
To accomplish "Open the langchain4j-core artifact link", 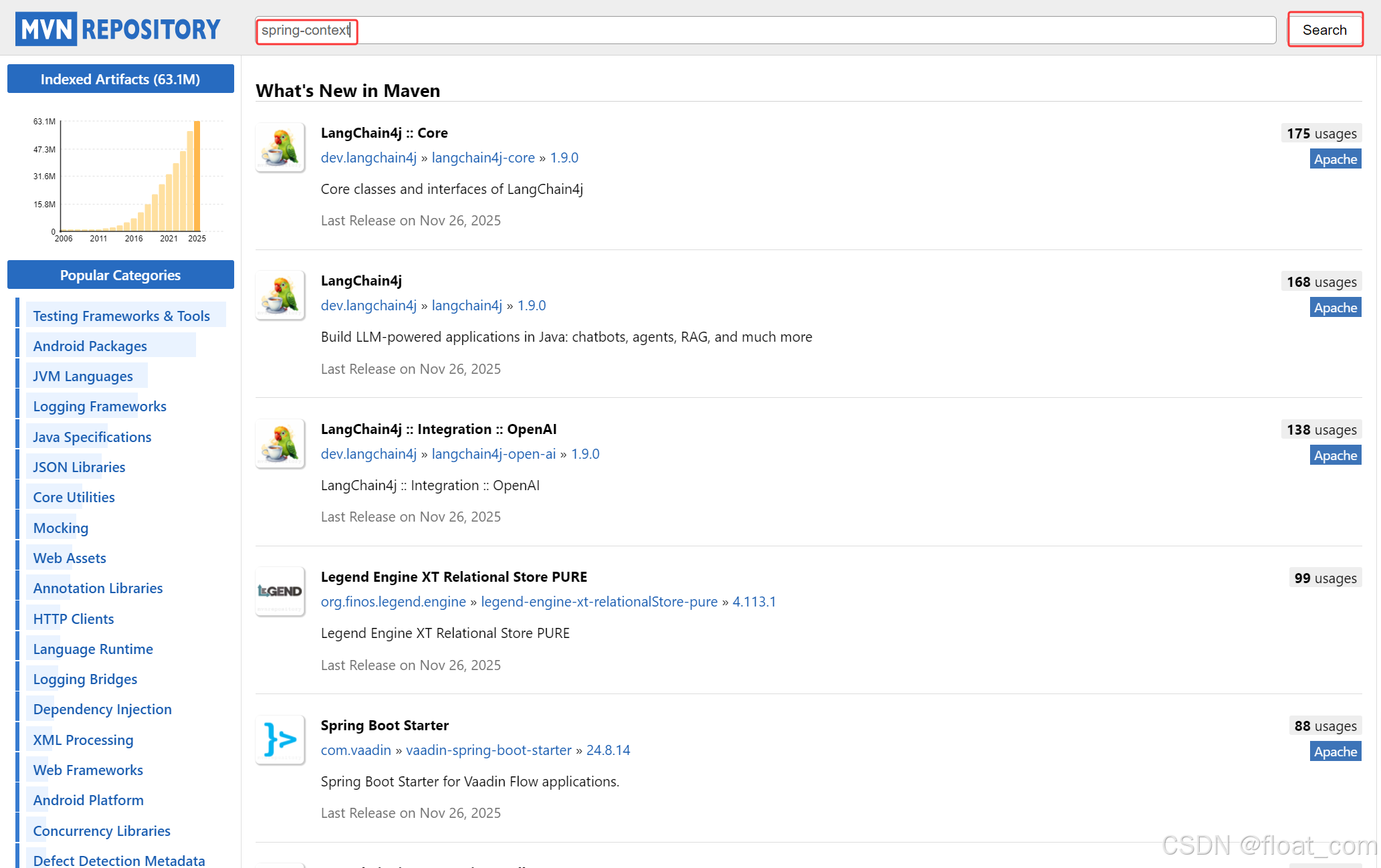I will 483,158.
